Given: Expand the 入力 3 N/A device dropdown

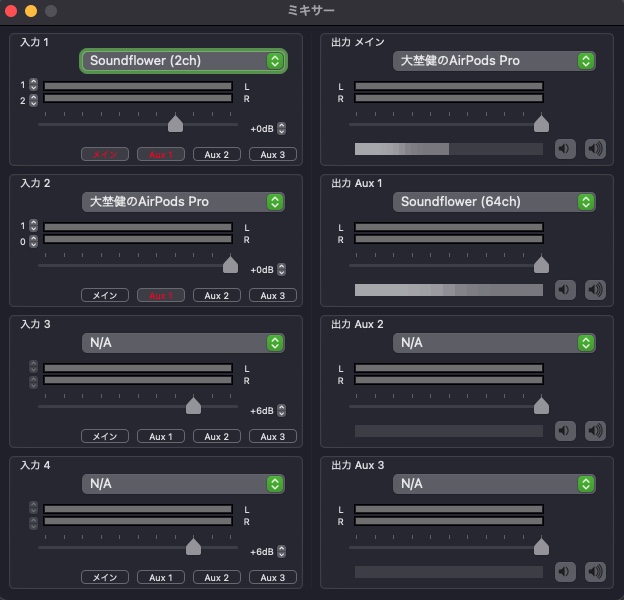Looking at the screenshot, I should coord(184,343).
